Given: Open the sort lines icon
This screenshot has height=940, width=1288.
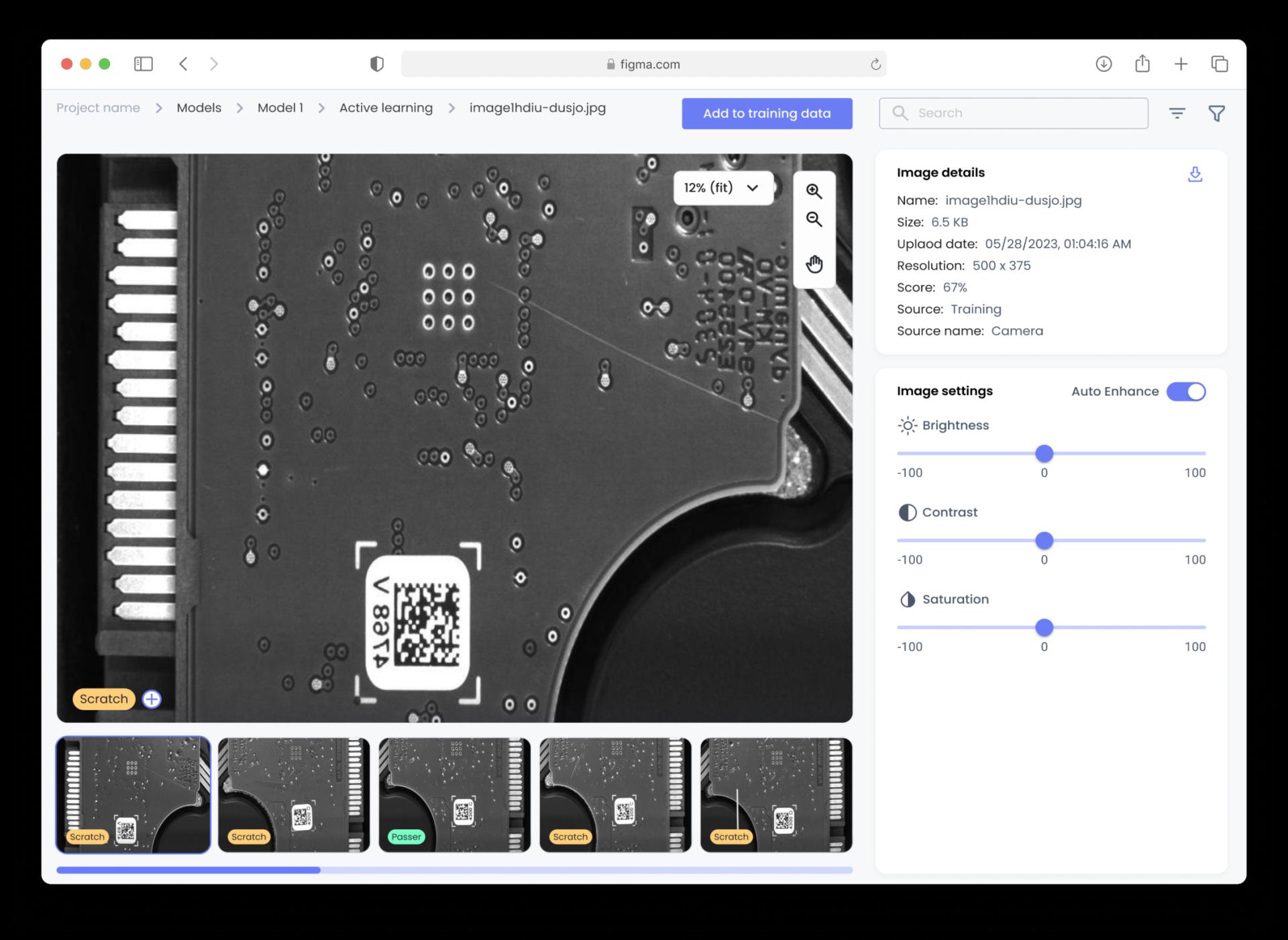Looking at the screenshot, I should pos(1177,113).
